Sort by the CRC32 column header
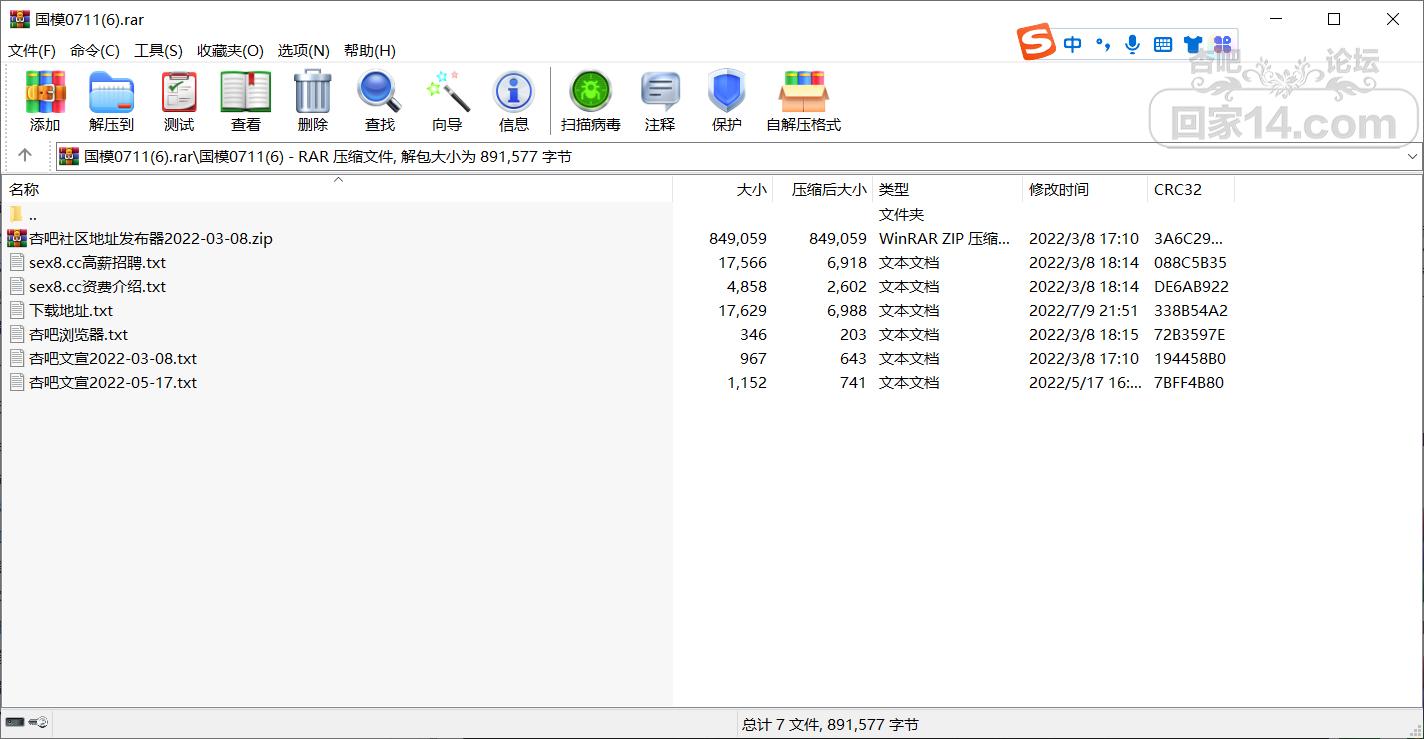Screen dimensions: 1424x739 click(x=1191, y=189)
